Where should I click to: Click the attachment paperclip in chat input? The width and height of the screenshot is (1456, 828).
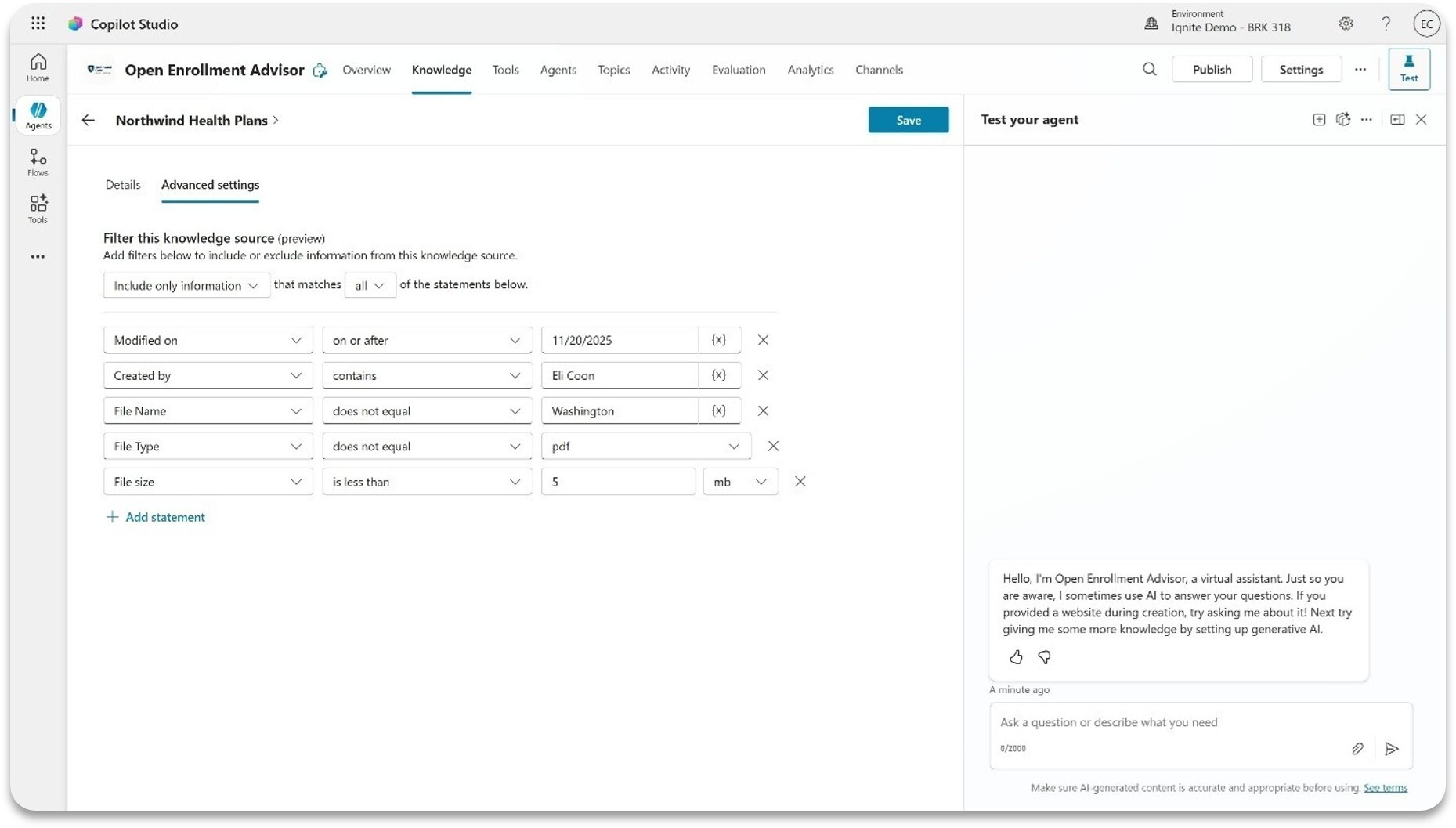1358,749
